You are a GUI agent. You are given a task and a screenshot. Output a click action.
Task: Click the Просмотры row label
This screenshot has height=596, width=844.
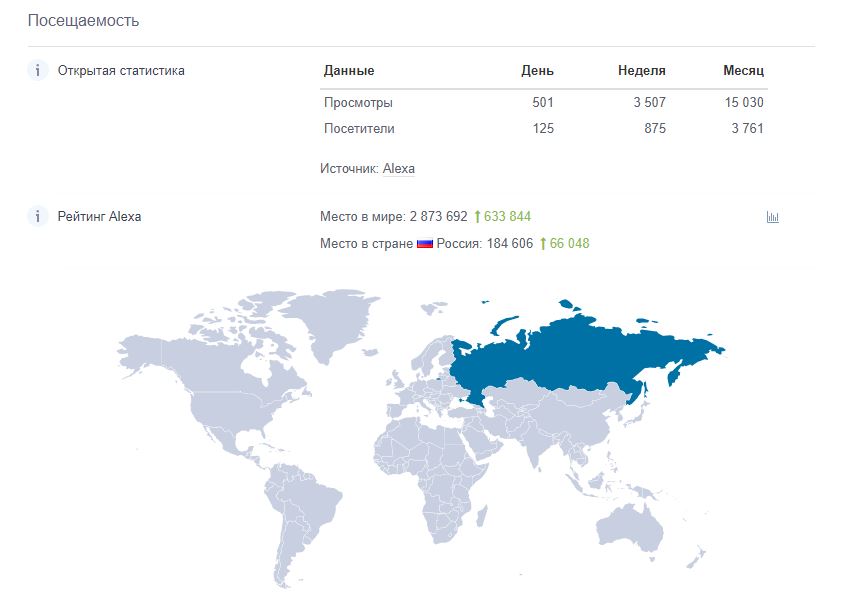(358, 102)
